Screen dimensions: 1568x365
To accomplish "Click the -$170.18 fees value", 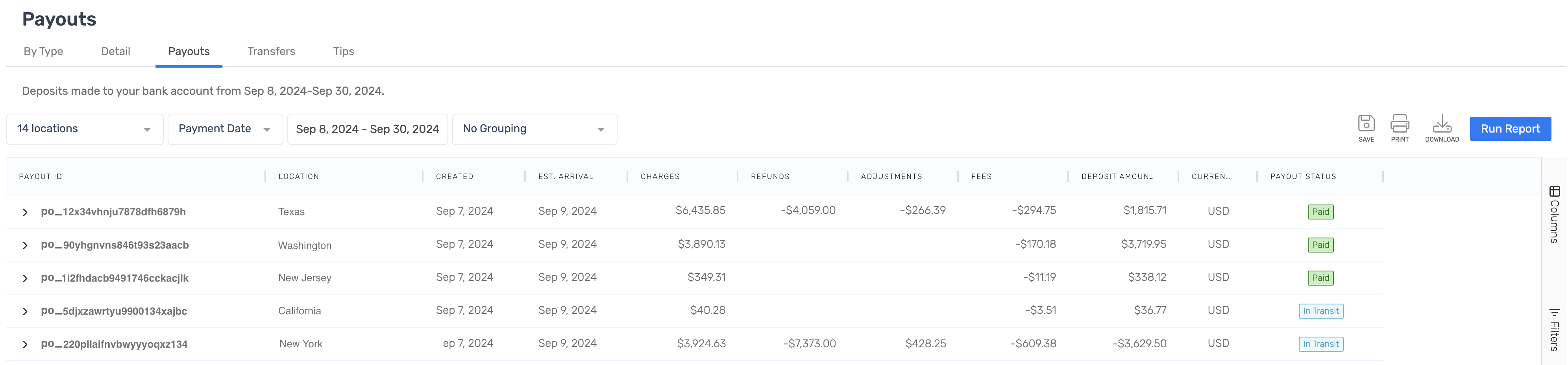I will (1035, 244).
